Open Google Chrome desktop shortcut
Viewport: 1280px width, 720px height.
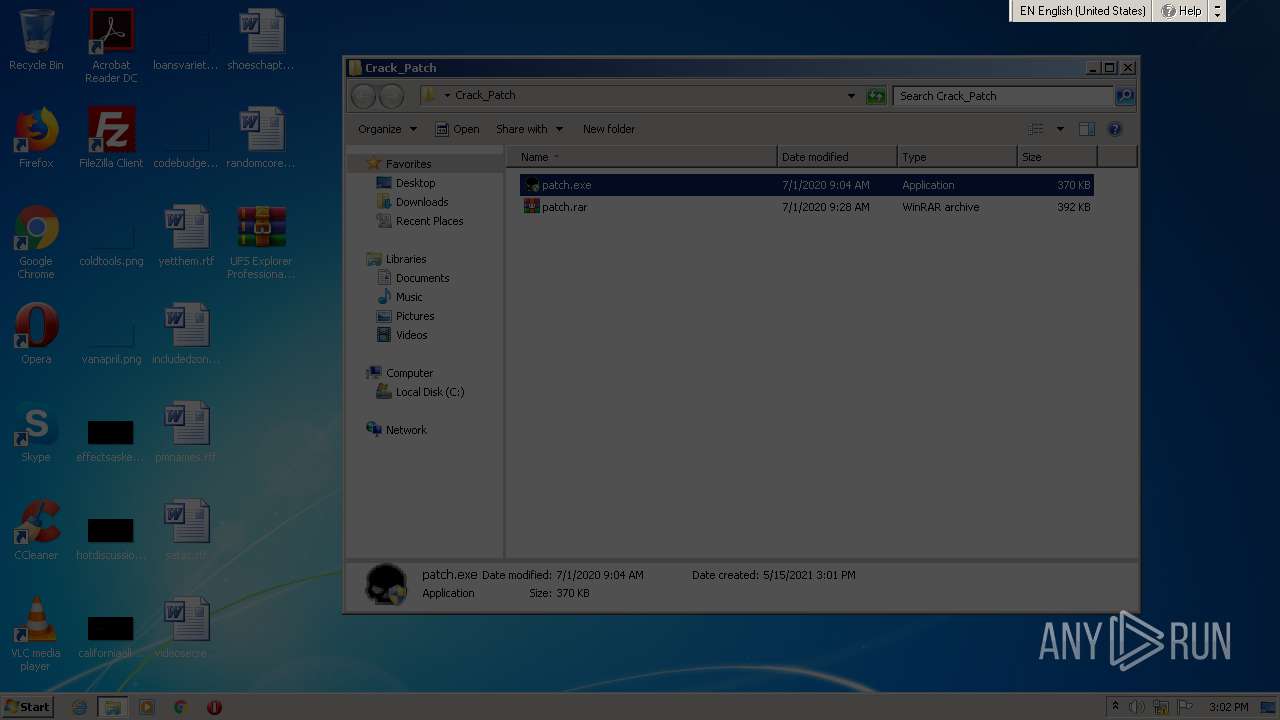click(36, 242)
